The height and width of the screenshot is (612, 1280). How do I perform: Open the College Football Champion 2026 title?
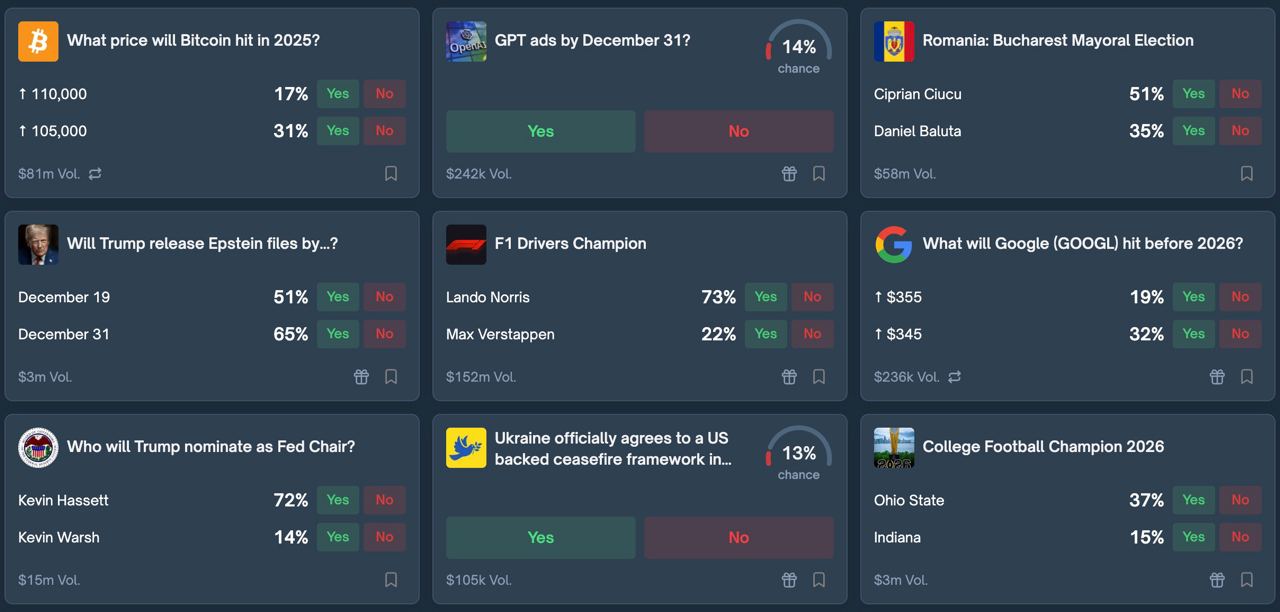(x=1043, y=447)
